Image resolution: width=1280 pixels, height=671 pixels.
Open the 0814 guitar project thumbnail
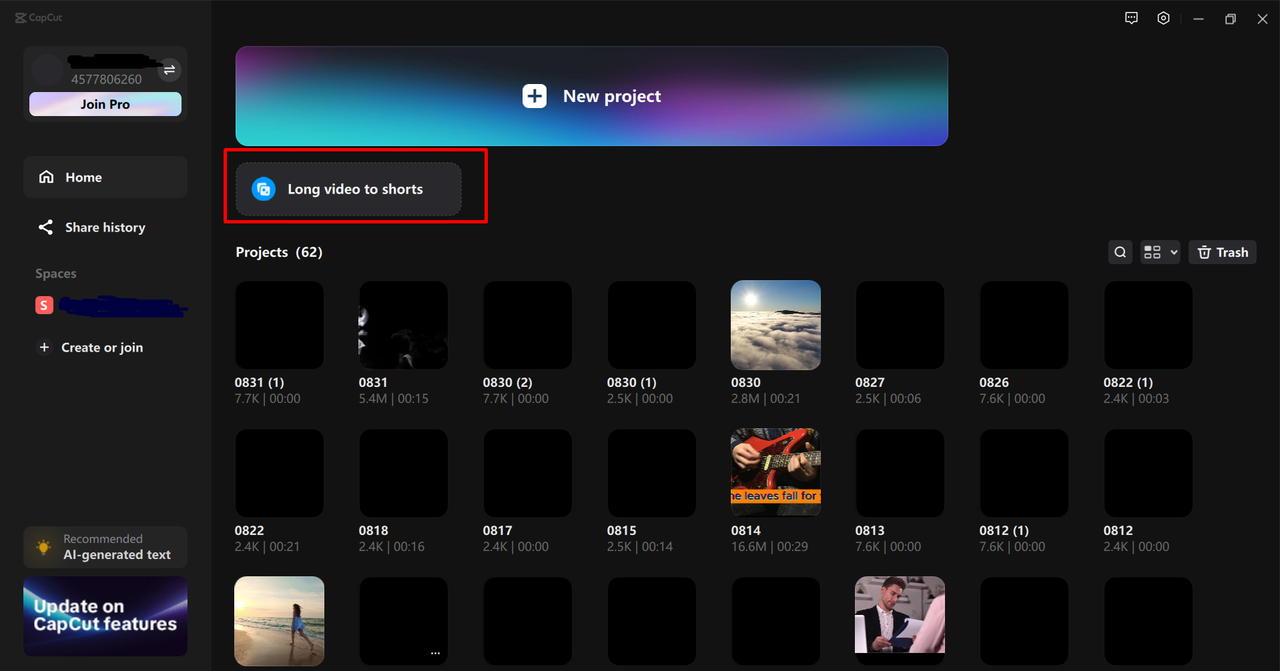point(776,473)
